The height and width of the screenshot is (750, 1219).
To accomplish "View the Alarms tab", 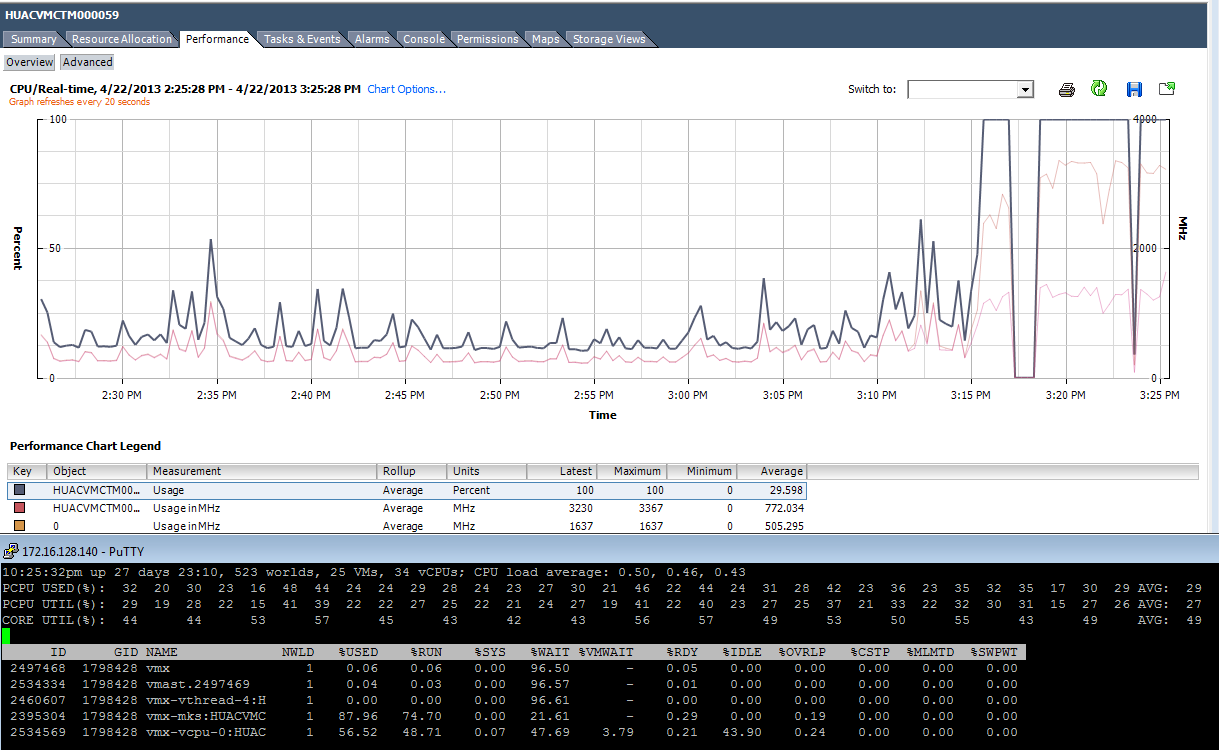I will (x=372, y=39).
